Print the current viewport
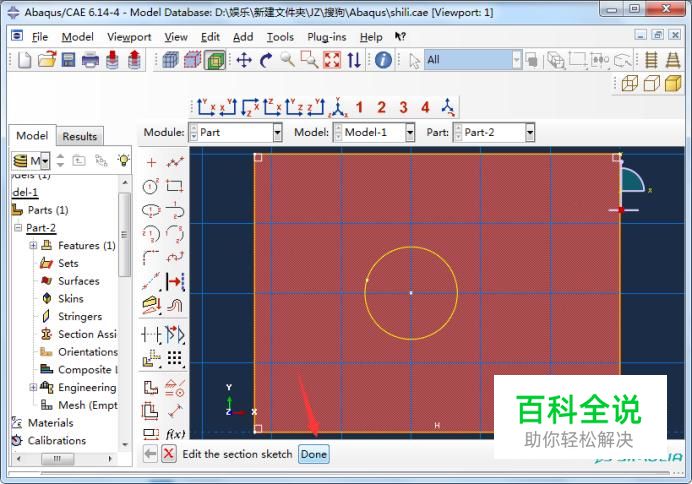Screen dimensions: 692x484 pos(90,60)
